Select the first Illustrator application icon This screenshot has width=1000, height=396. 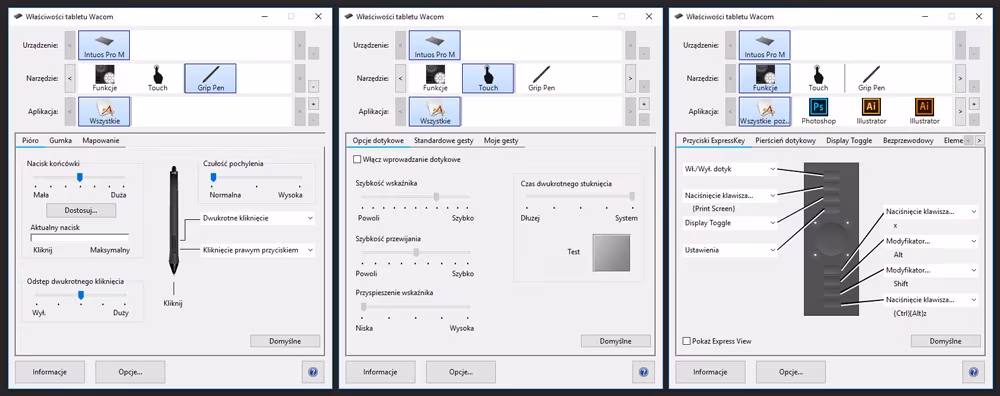point(871,111)
